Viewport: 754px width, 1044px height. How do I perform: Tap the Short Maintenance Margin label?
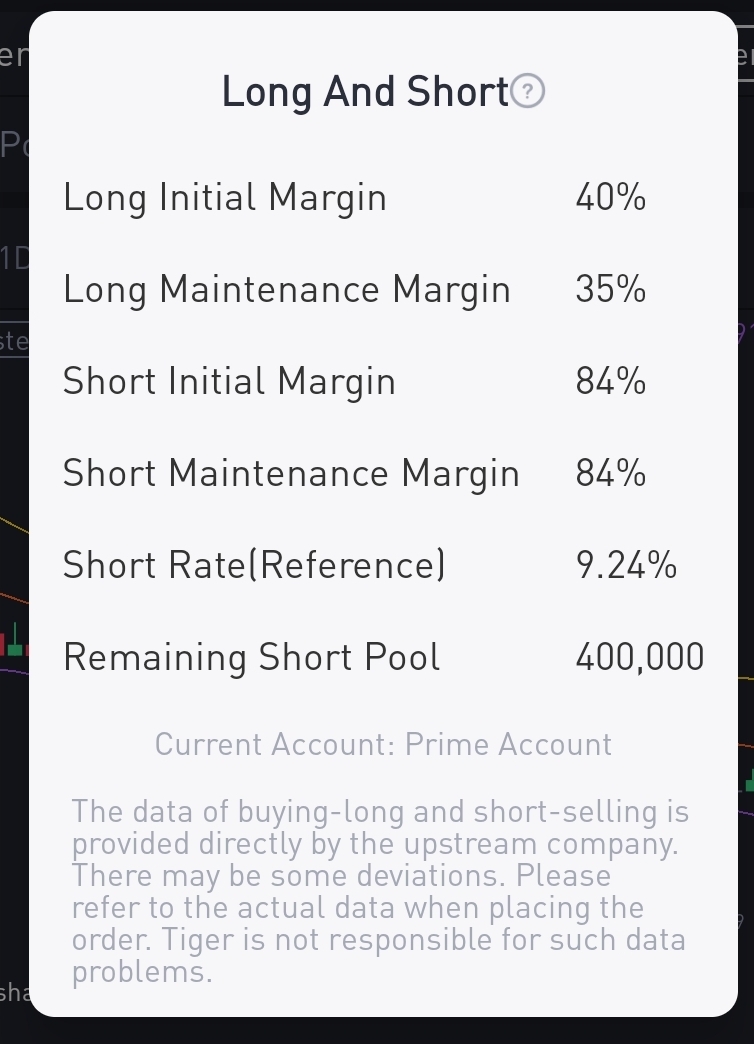(x=291, y=474)
